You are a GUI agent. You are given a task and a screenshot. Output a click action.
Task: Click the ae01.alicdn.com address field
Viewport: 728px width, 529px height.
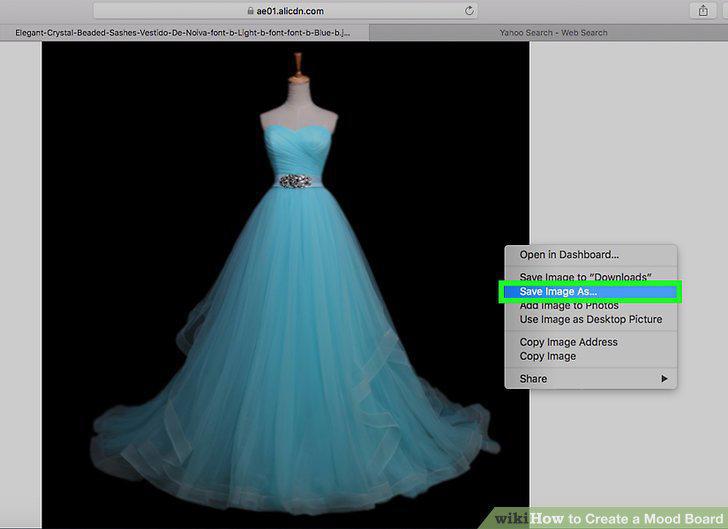point(285,11)
